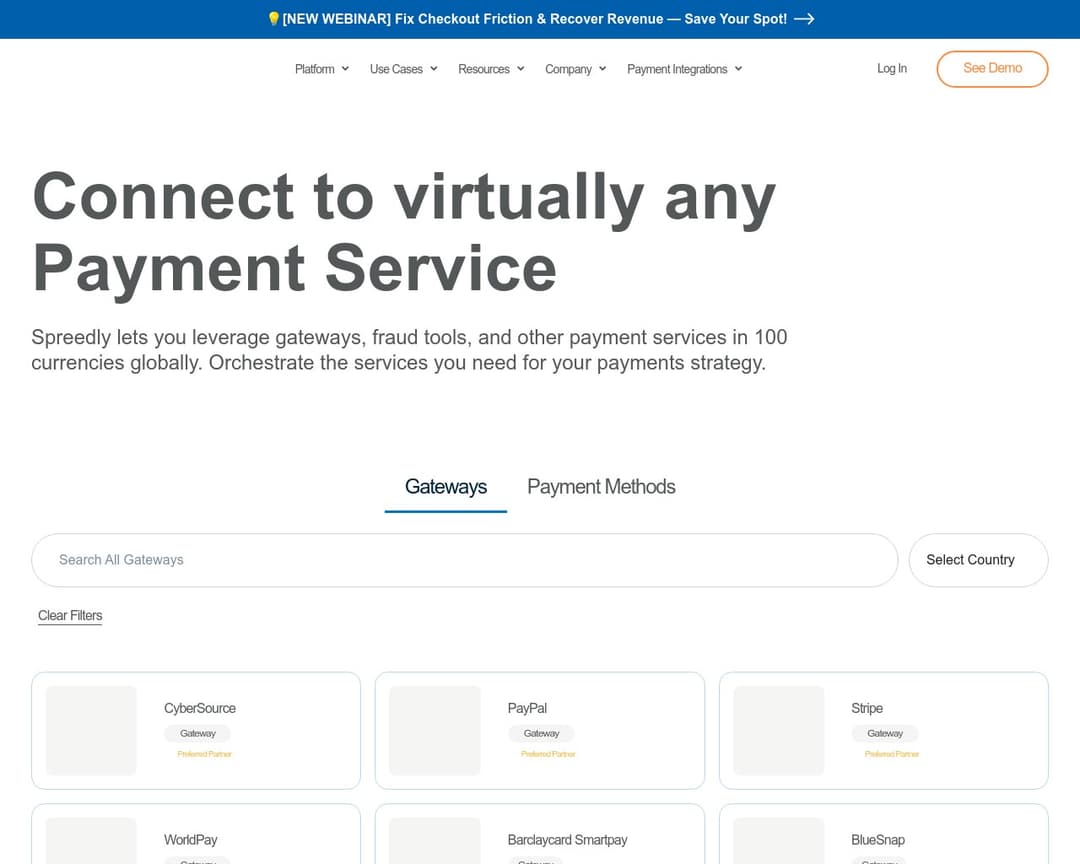1080x864 pixels.
Task: Click the 'Connect to virtually any Payment Service' heading
Action: tap(404, 232)
